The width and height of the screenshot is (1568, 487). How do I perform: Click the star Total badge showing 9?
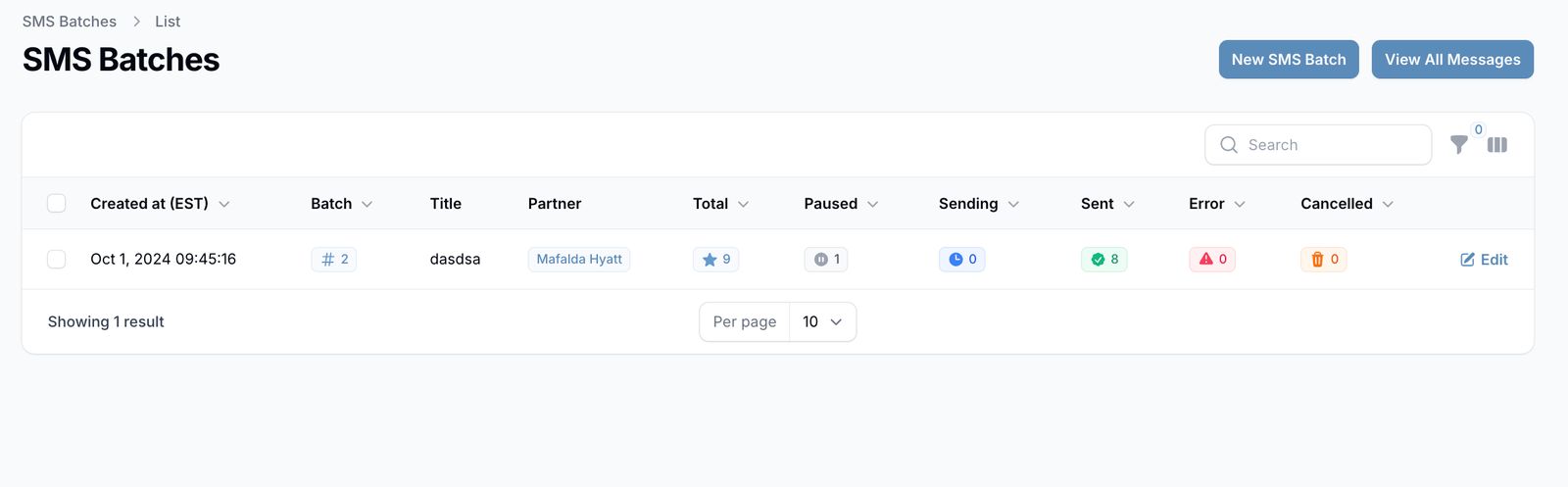pos(715,260)
